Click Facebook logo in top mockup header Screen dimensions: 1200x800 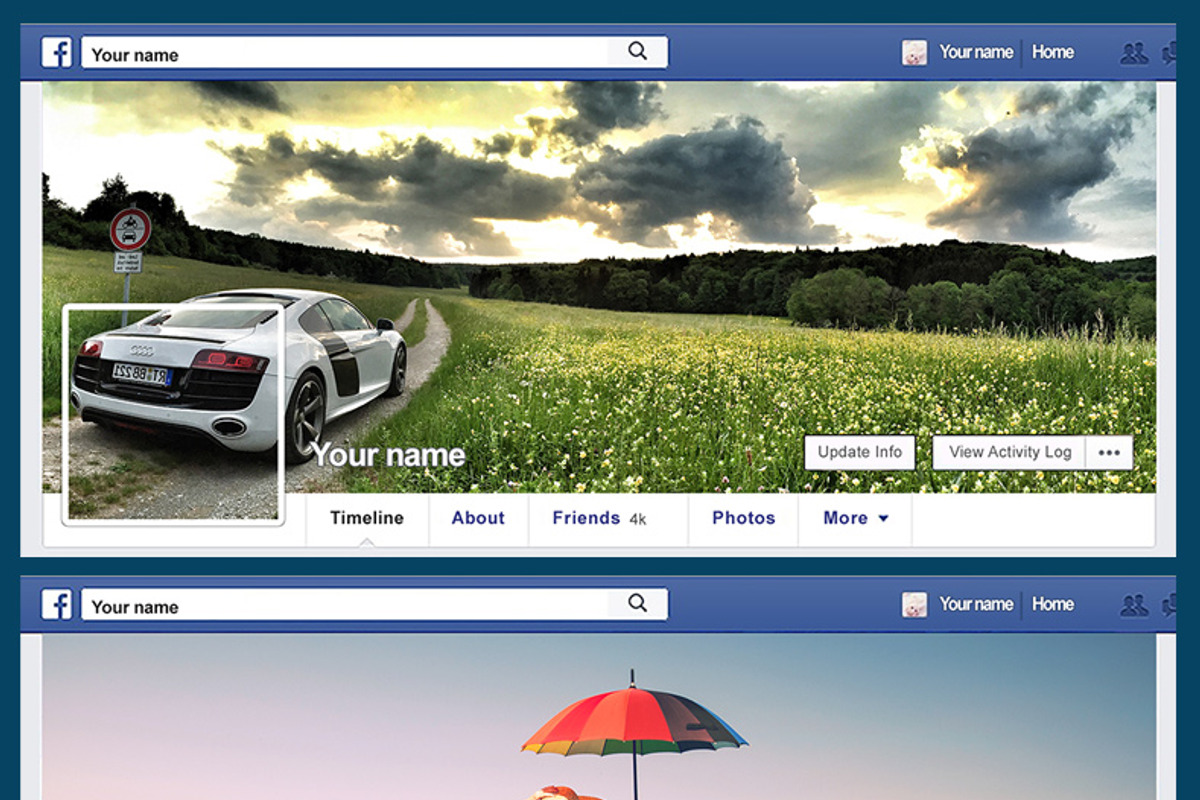point(56,53)
